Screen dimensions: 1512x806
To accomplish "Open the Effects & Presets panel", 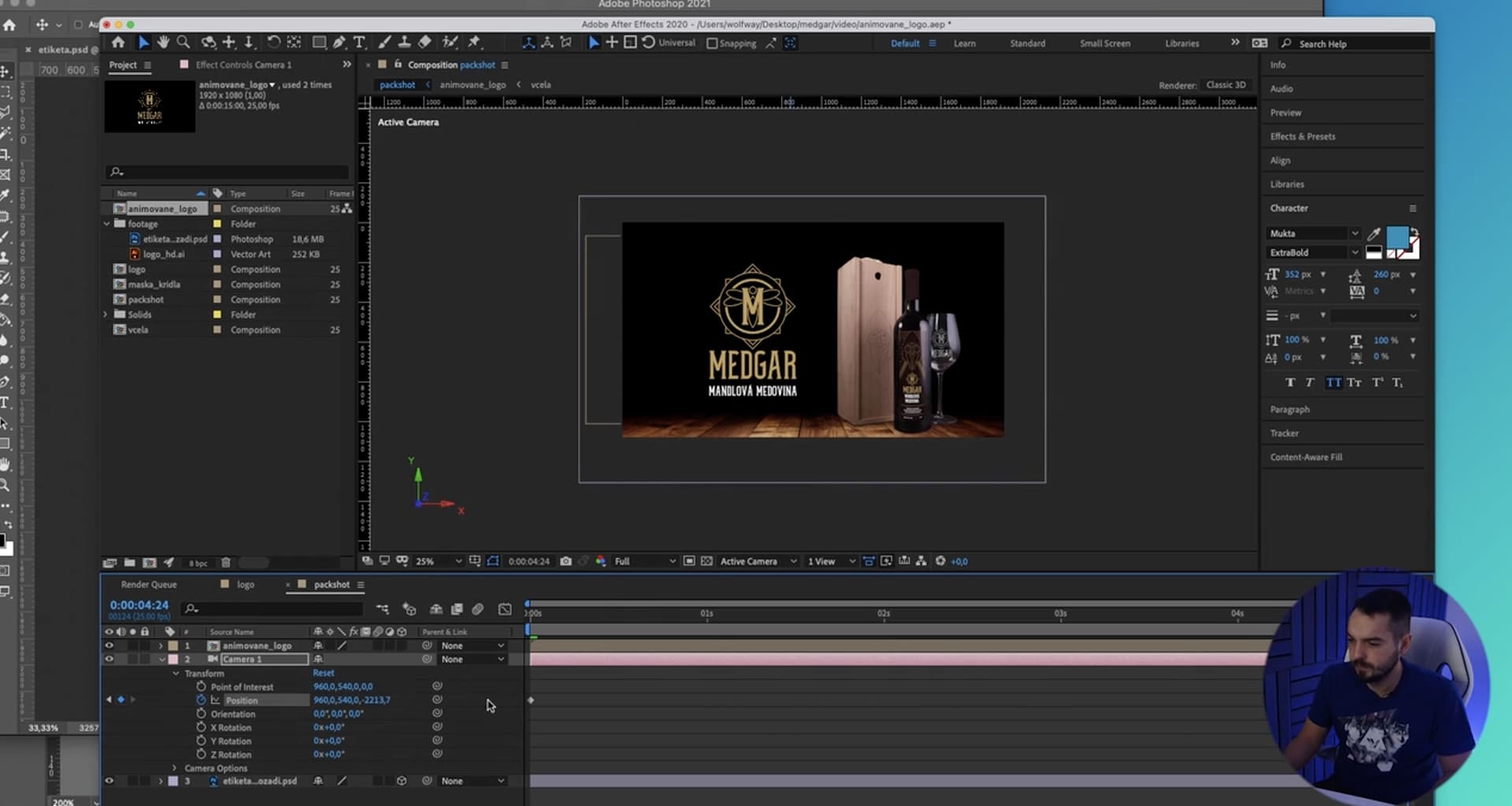I will pyautogui.click(x=1303, y=136).
